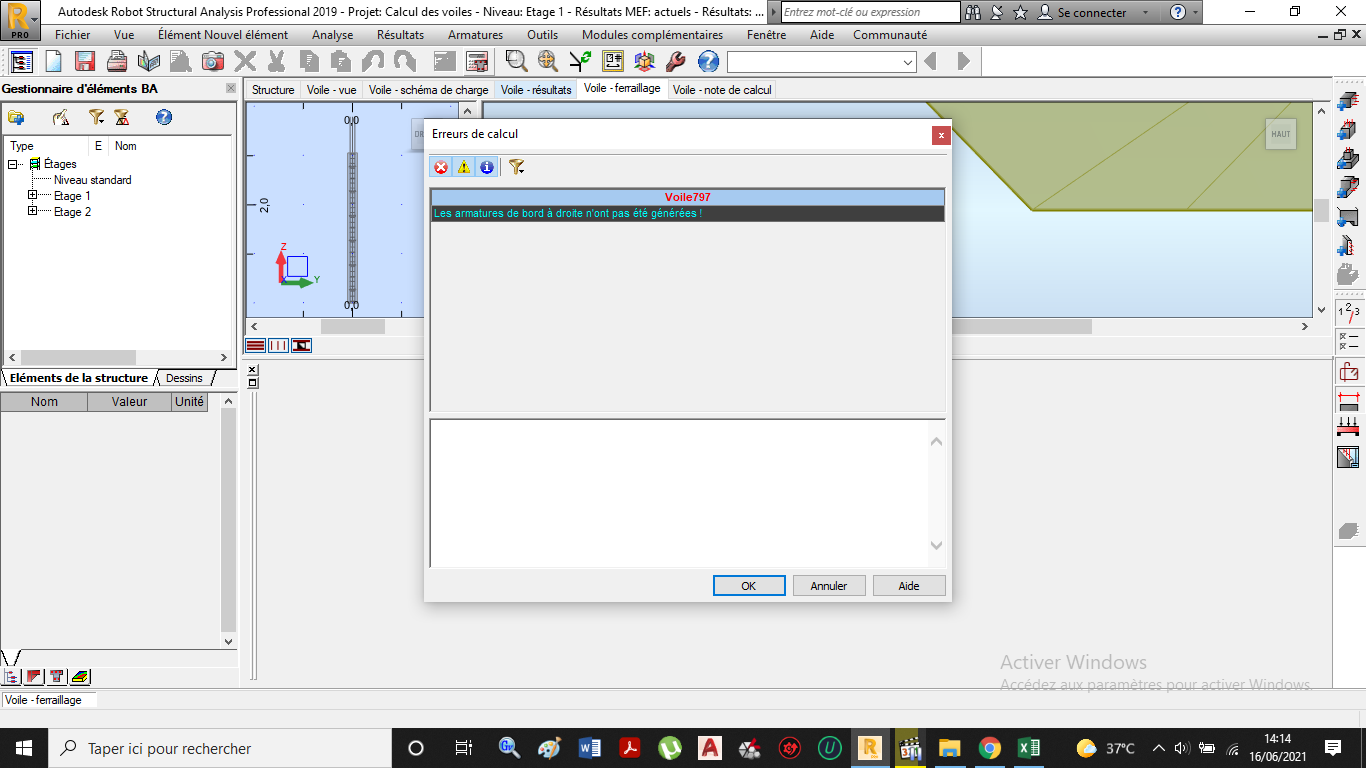Click the funnel filter icon in Gestionnaire panel
Viewport: 1366px width, 768px height.
pos(96,117)
